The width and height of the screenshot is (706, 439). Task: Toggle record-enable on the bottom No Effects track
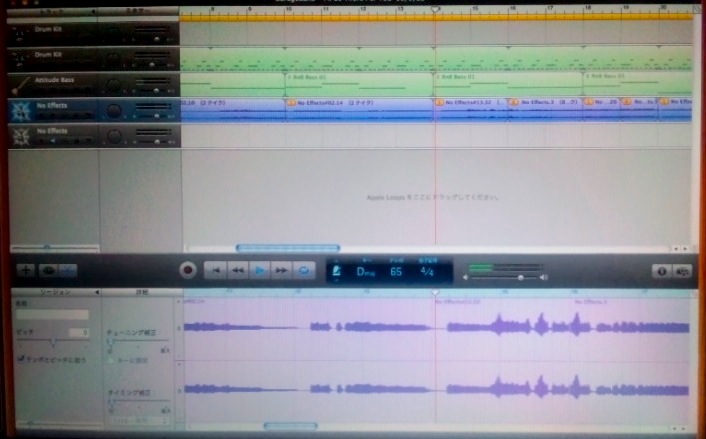41,141
